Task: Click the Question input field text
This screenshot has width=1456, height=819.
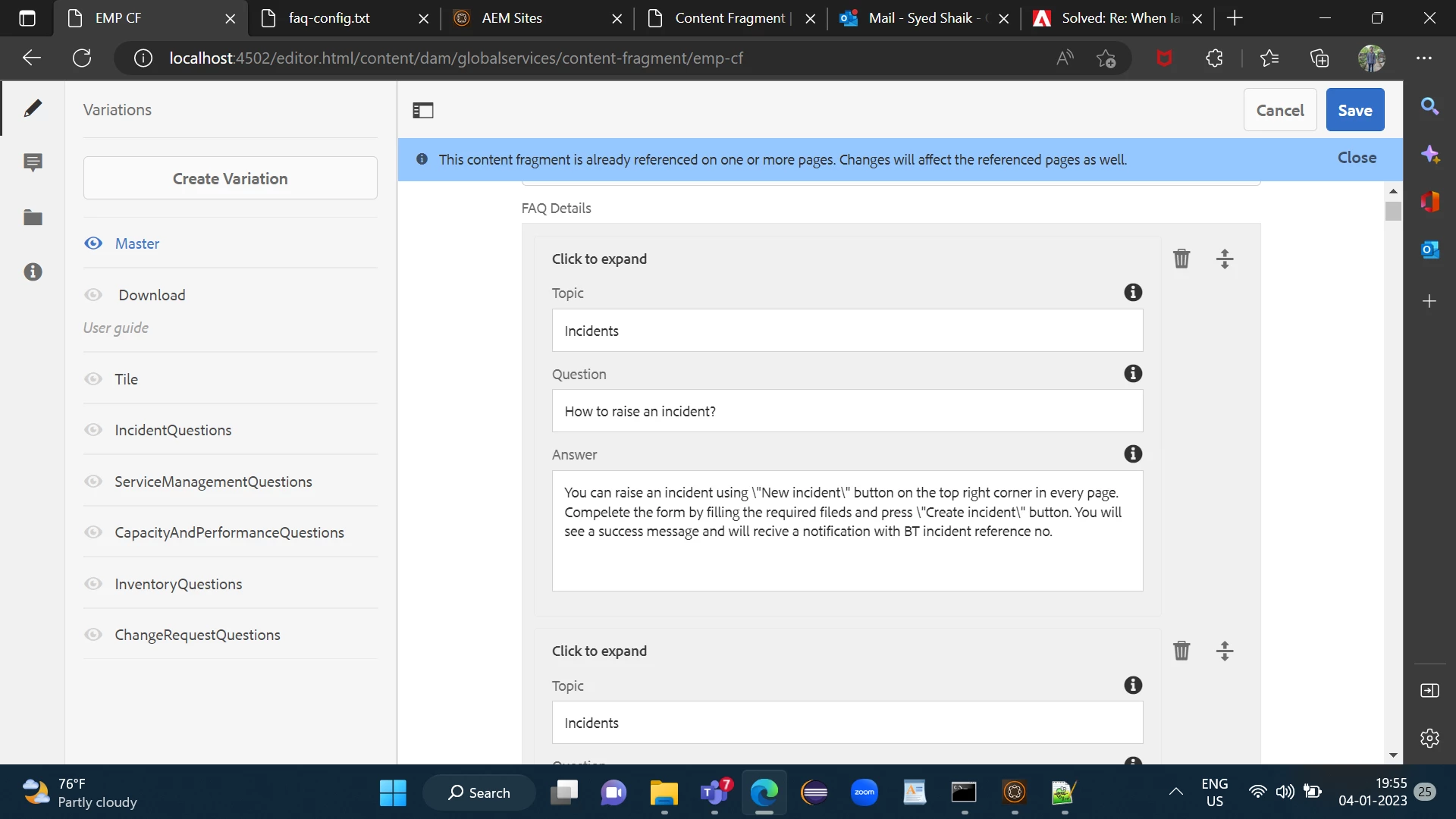Action: click(846, 411)
